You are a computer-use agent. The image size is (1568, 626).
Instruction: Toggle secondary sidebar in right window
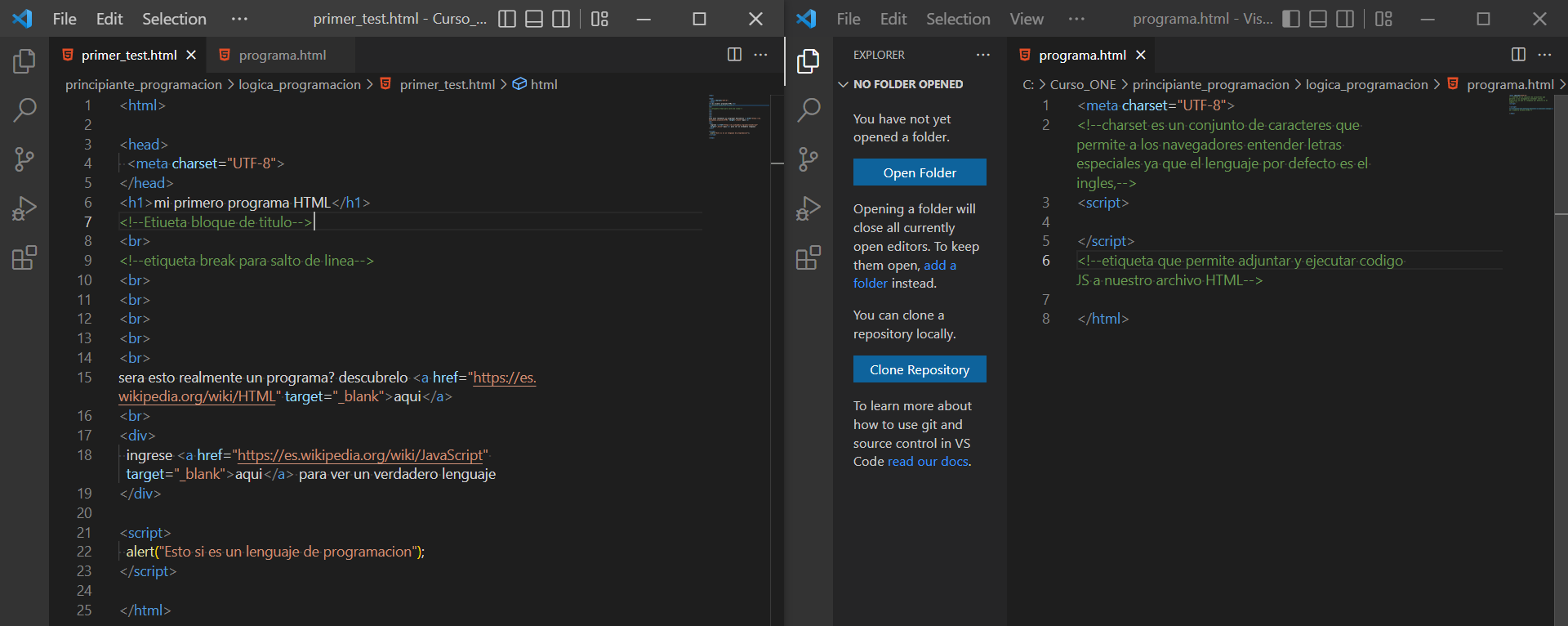coord(1345,19)
